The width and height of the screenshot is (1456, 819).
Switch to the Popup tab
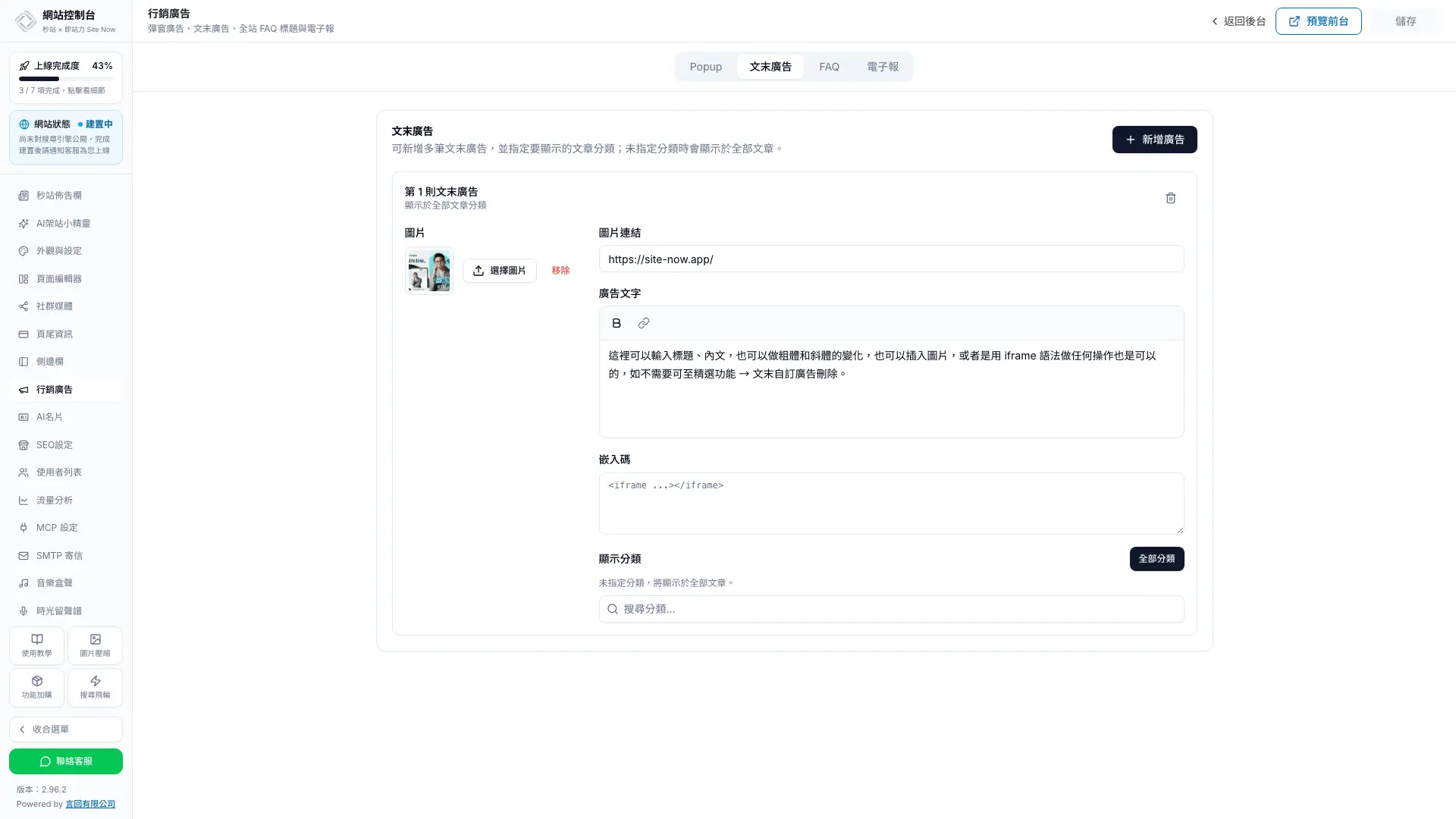click(x=705, y=67)
